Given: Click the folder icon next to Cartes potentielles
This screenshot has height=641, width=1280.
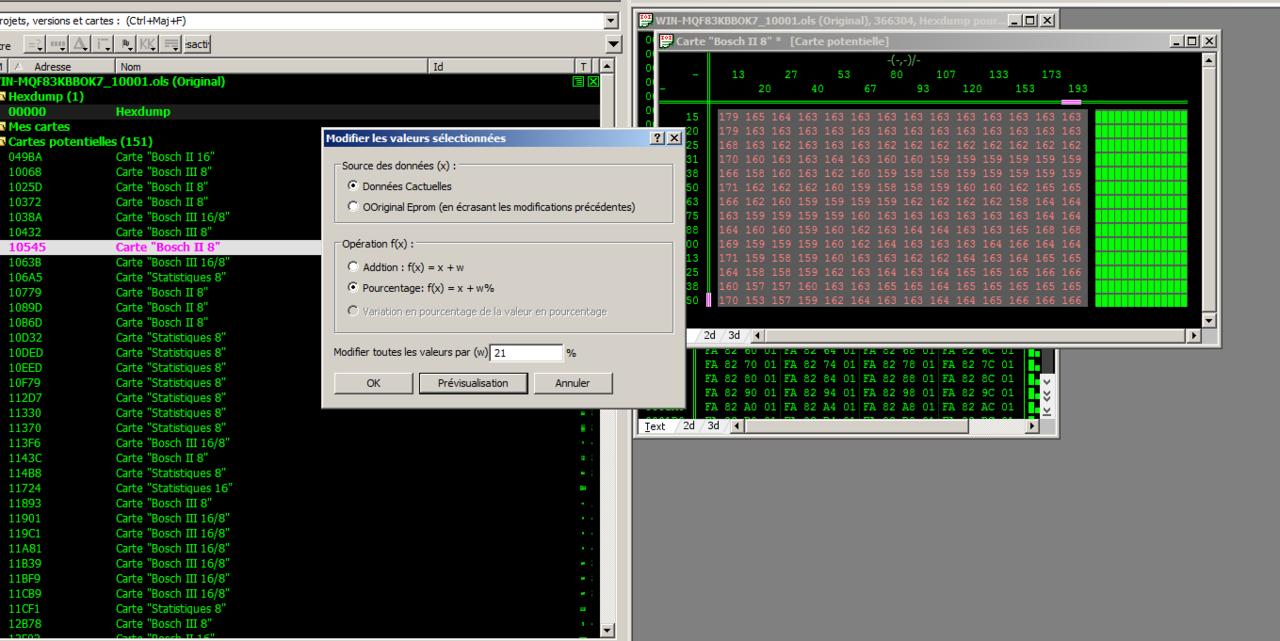Looking at the screenshot, I should coord(3,142).
